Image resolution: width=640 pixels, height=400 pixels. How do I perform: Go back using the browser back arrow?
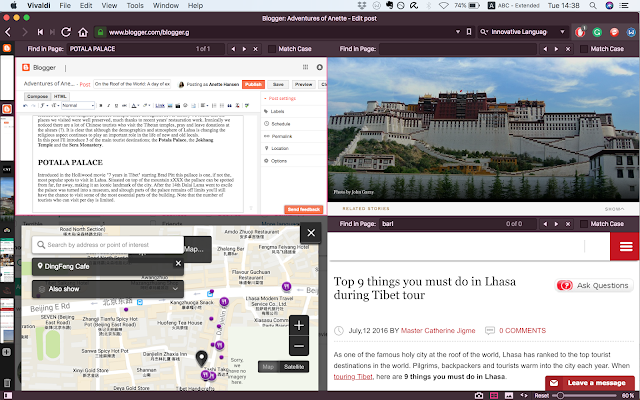tap(8, 32)
